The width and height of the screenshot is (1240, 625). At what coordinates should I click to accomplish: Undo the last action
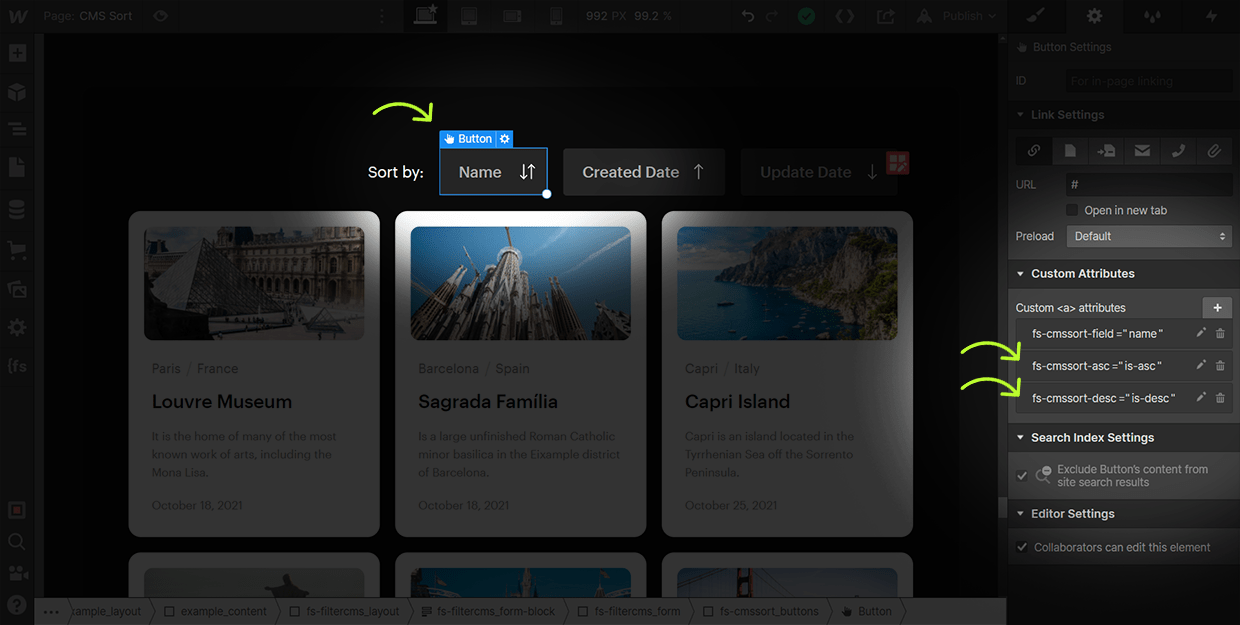click(x=748, y=16)
